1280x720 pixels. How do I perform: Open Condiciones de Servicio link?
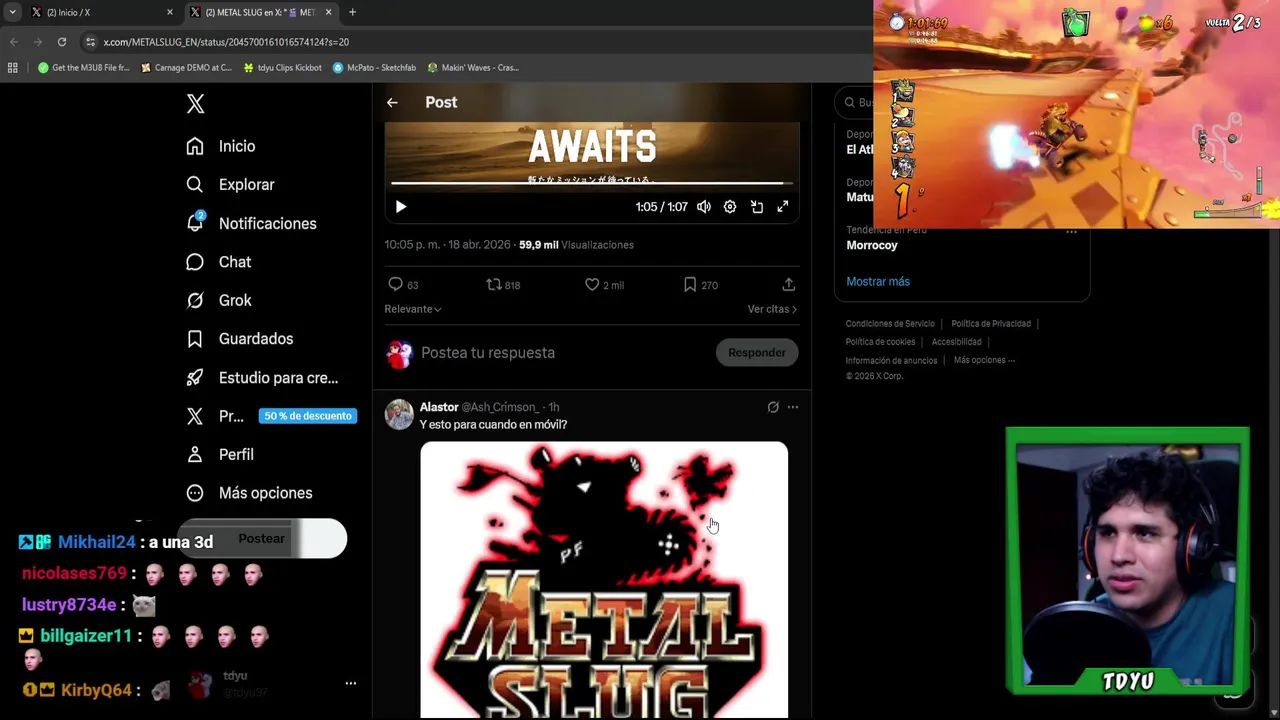click(890, 324)
